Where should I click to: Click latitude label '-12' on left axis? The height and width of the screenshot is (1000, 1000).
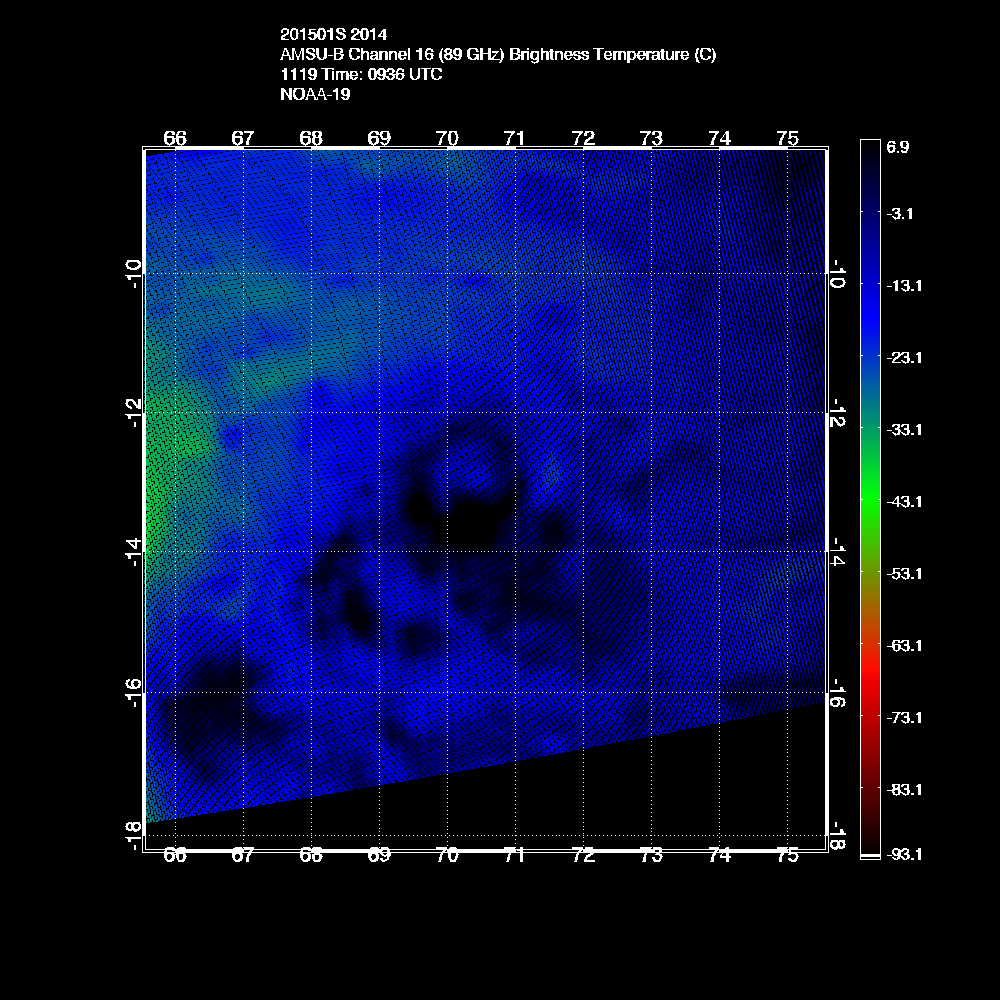[x=133, y=413]
